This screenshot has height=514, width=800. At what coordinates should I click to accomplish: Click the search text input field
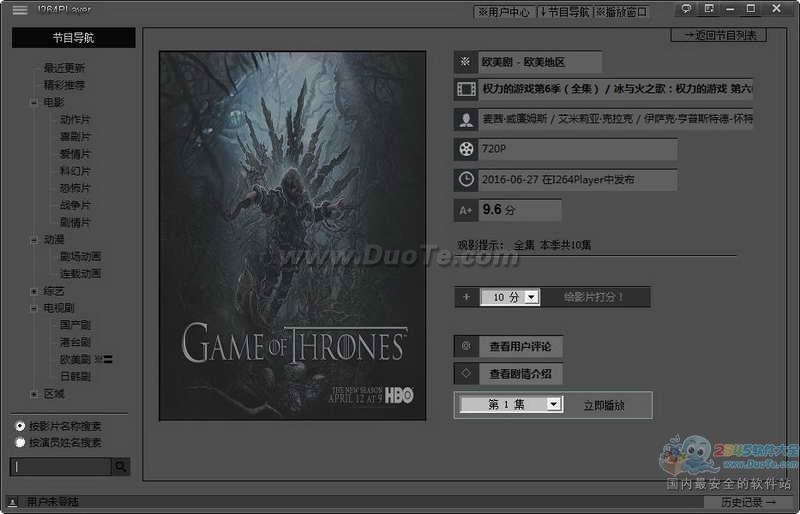pos(61,466)
